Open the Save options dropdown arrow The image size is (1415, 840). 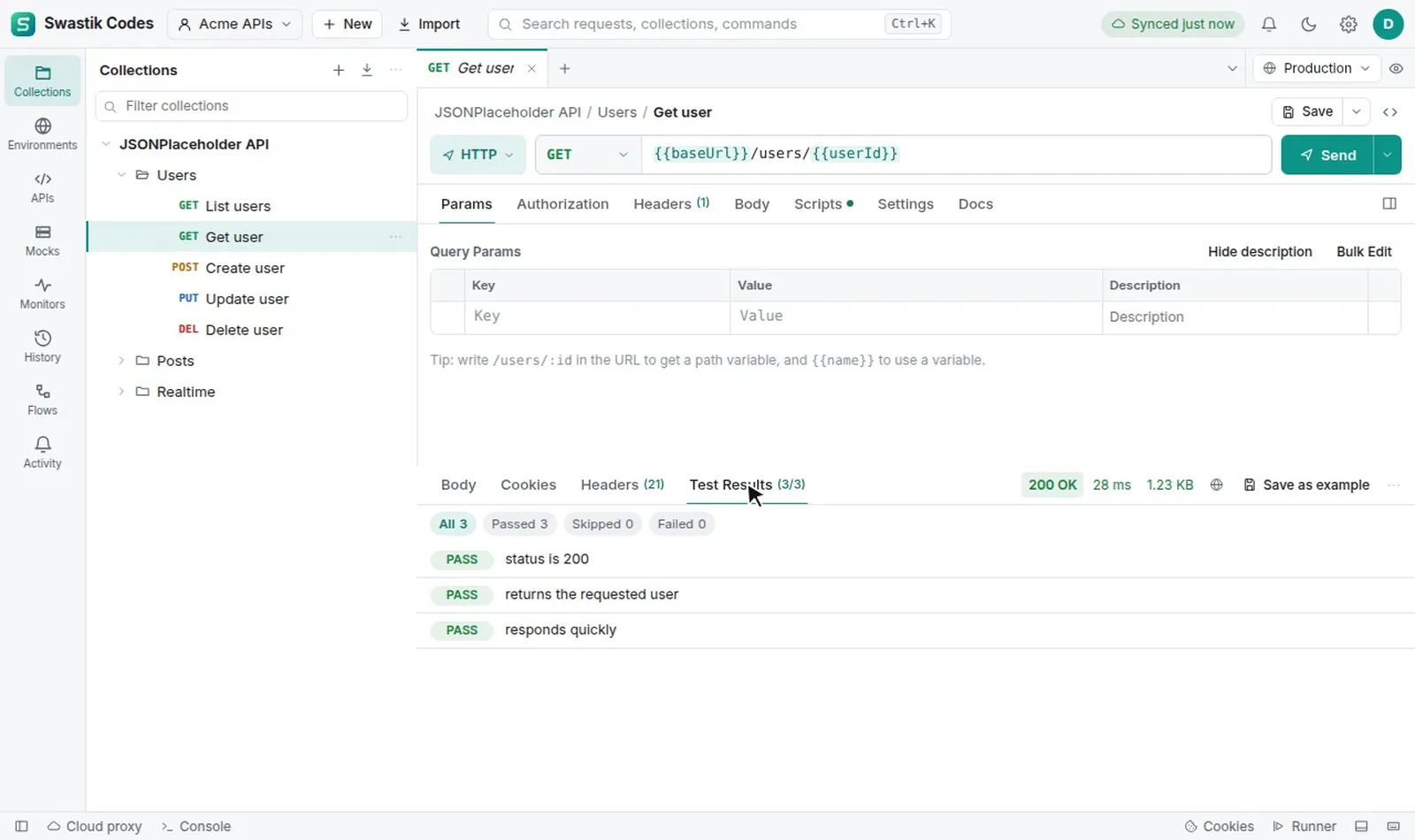coord(1356,111)
